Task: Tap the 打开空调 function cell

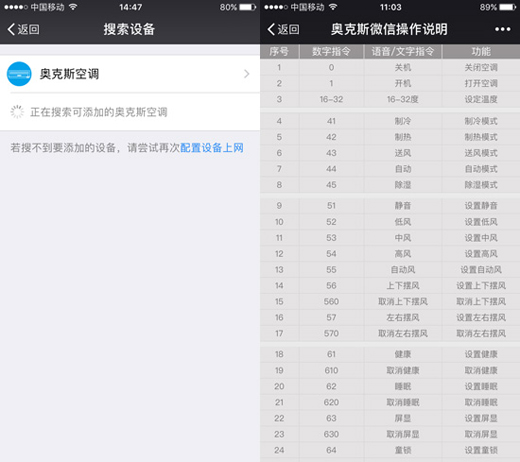Action: pyautogui.click(x=481, y=83)
